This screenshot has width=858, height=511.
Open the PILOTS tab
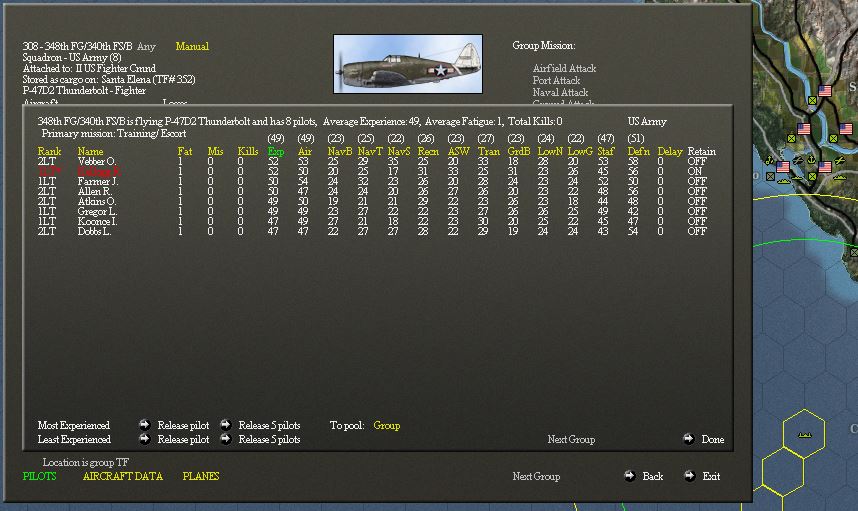point(39,476)
